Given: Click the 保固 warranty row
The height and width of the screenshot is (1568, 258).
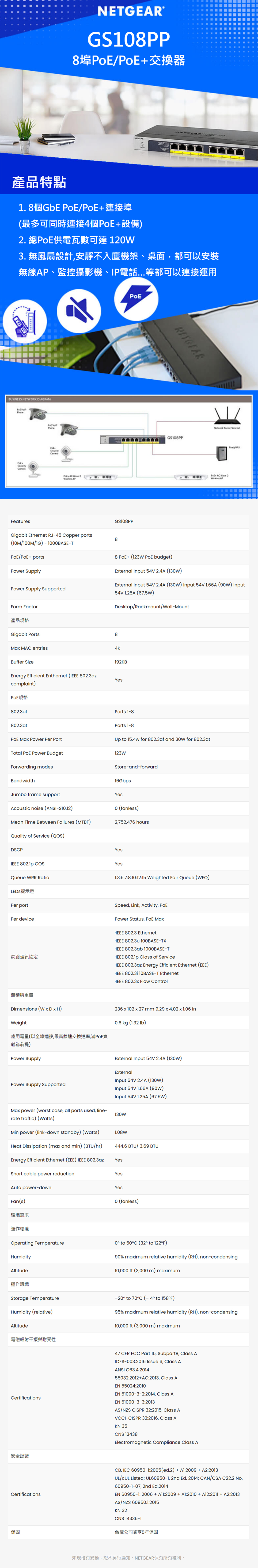Looking at the screenshot, I should tap(129, 1531).
